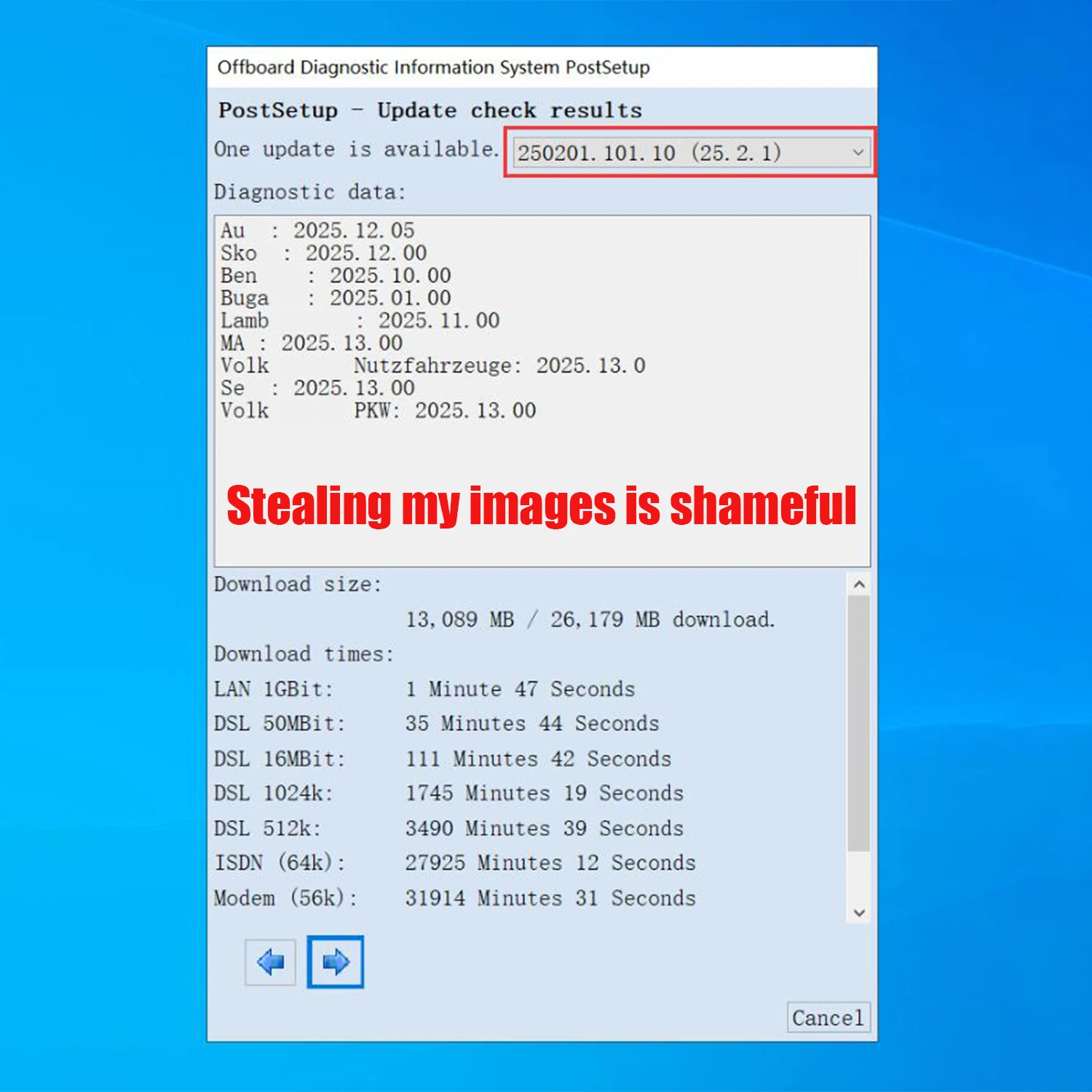Click the blue back arrow button
The height and width of the screenshot is (1092, 1092).
coord(270,962)
